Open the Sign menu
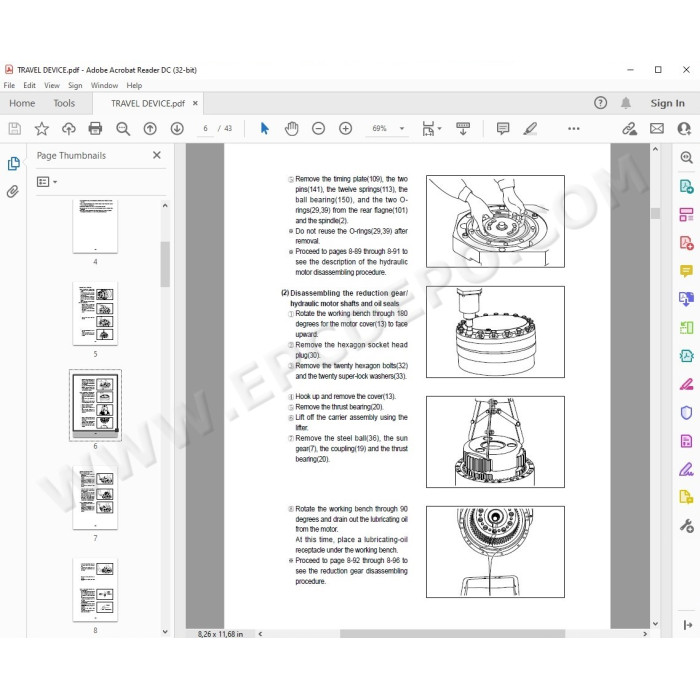The height and width of the screenshot is (700, 700). coord(75,85)
